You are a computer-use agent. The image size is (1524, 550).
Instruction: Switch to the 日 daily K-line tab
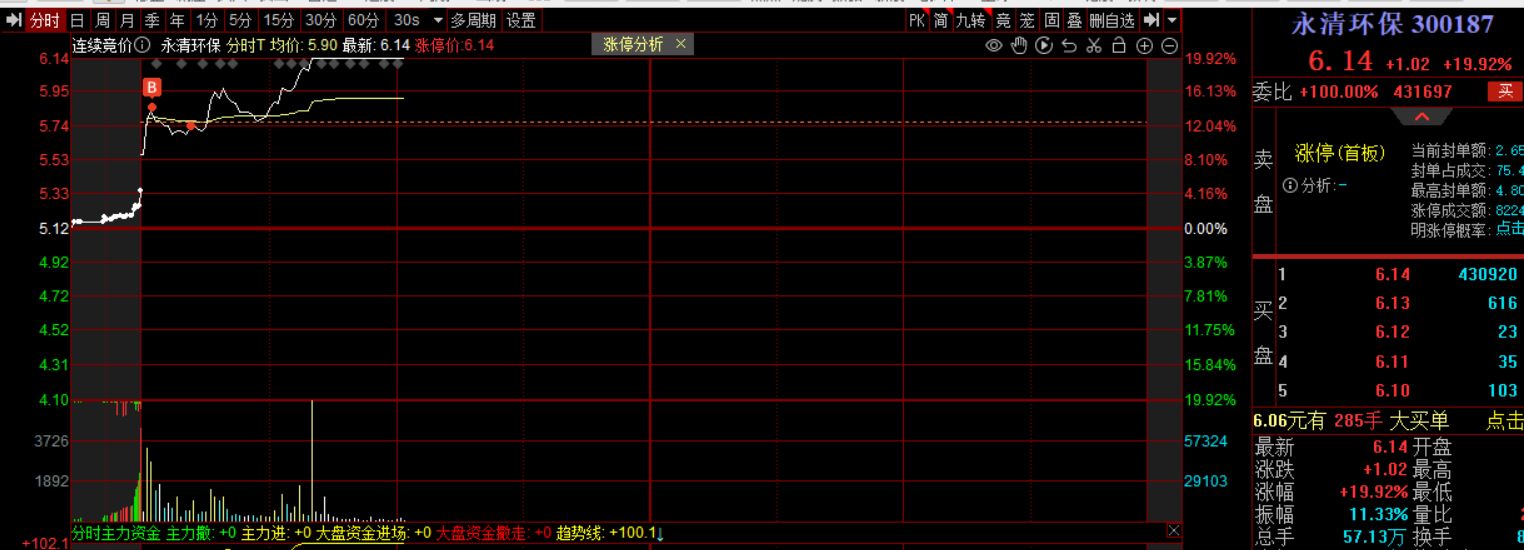pos(77,20)
